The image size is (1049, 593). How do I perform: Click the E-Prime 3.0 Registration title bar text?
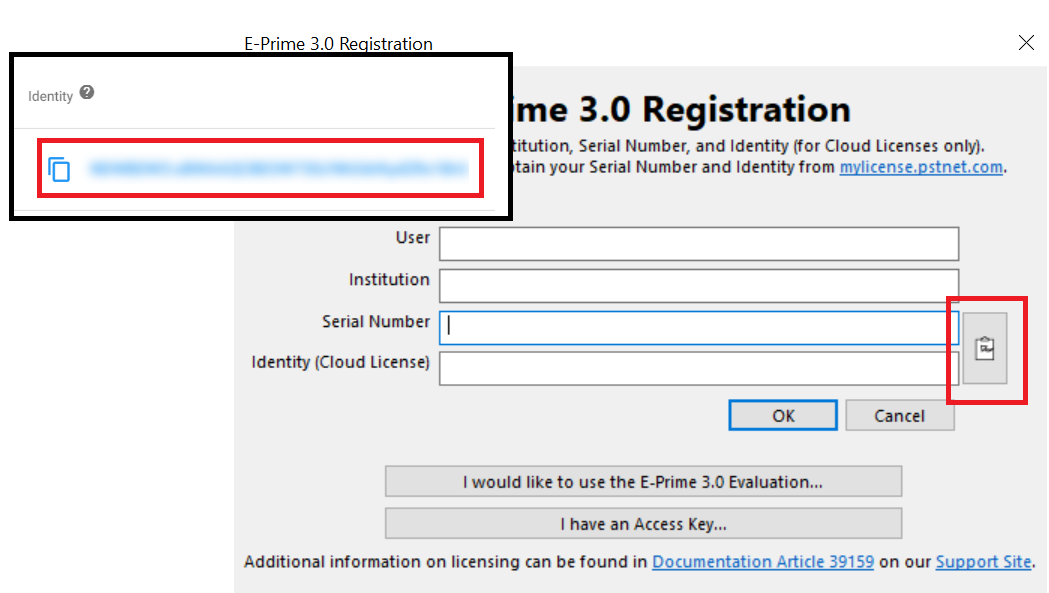point(339,44)
